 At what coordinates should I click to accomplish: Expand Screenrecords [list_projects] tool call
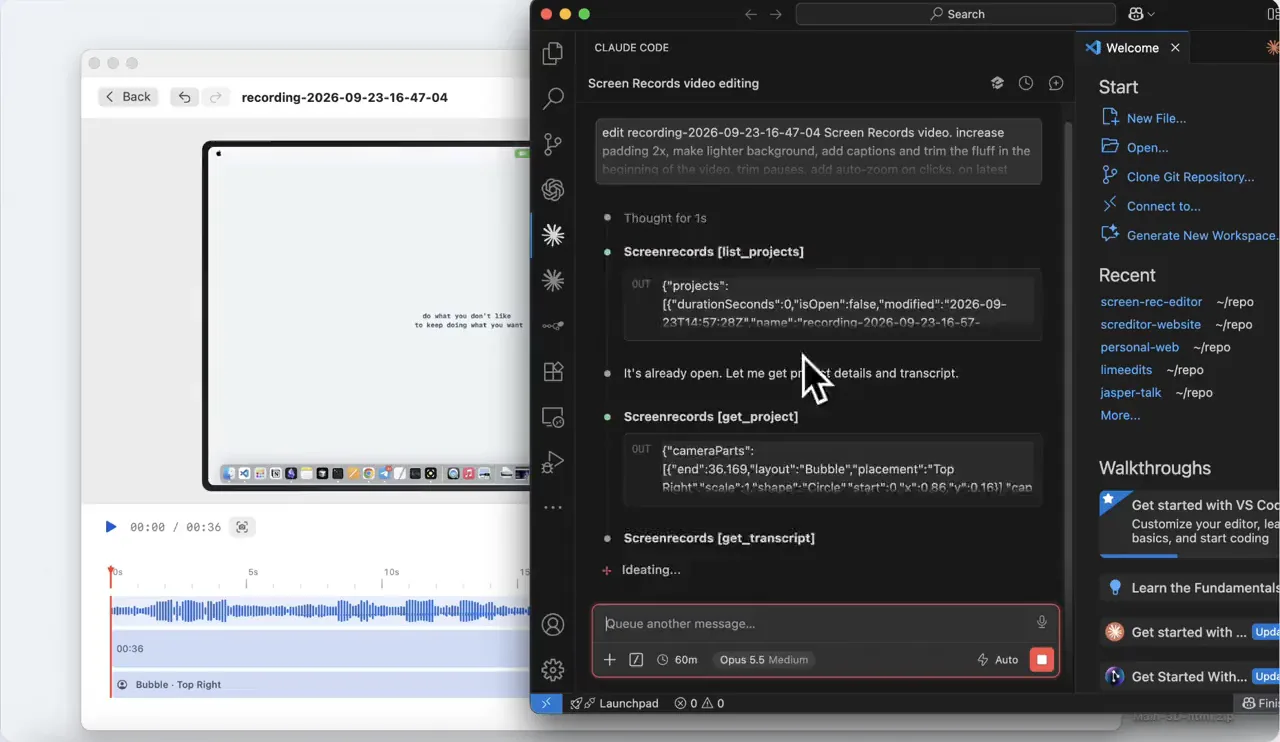(713, 252)
